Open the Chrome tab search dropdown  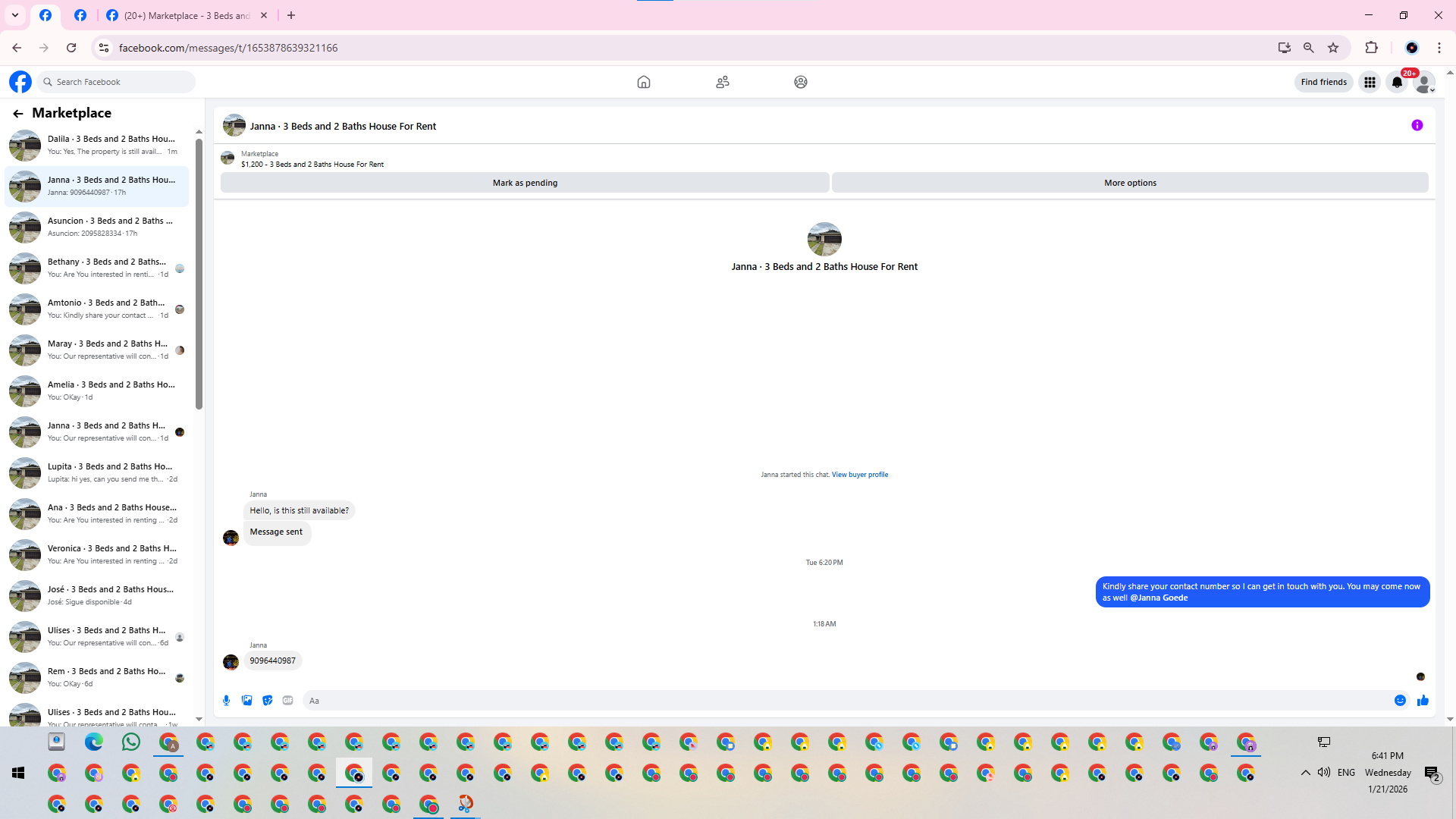[x=14, y=15]
